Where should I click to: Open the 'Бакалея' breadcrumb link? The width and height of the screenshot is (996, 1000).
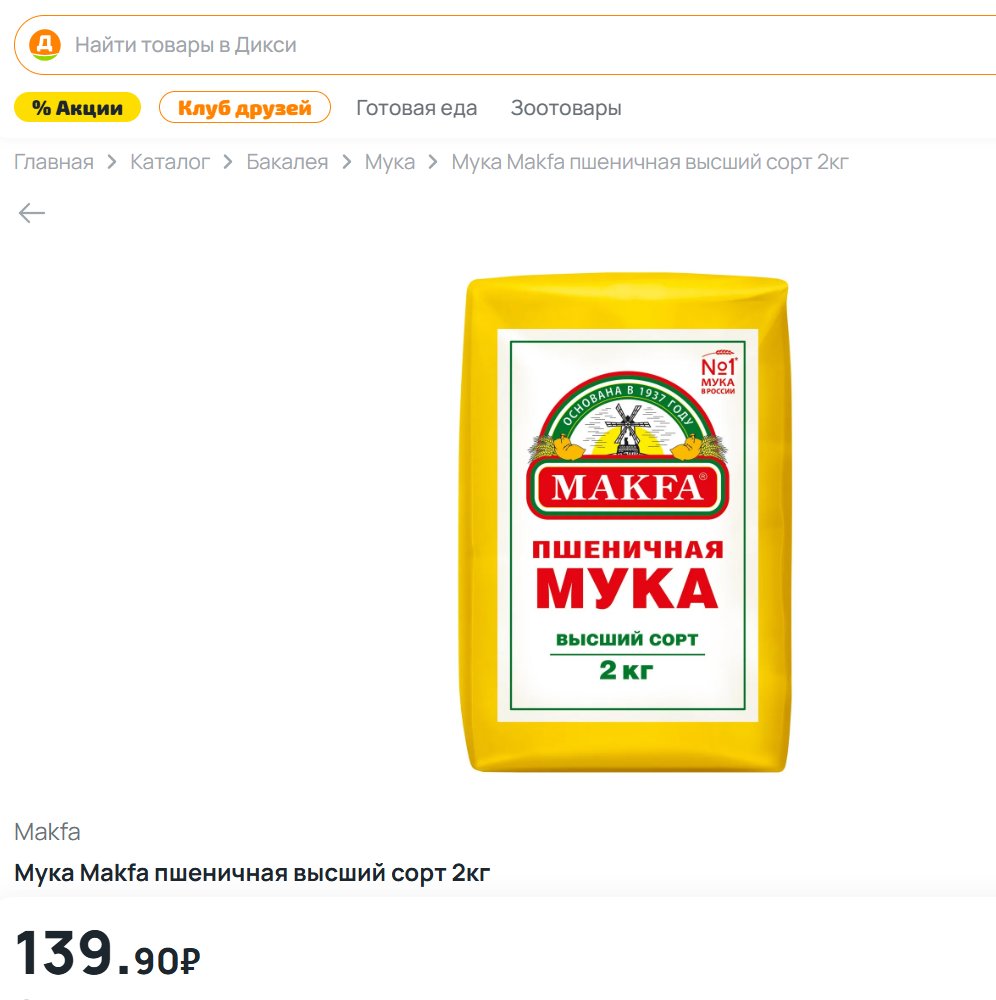(x=287, y=162)
